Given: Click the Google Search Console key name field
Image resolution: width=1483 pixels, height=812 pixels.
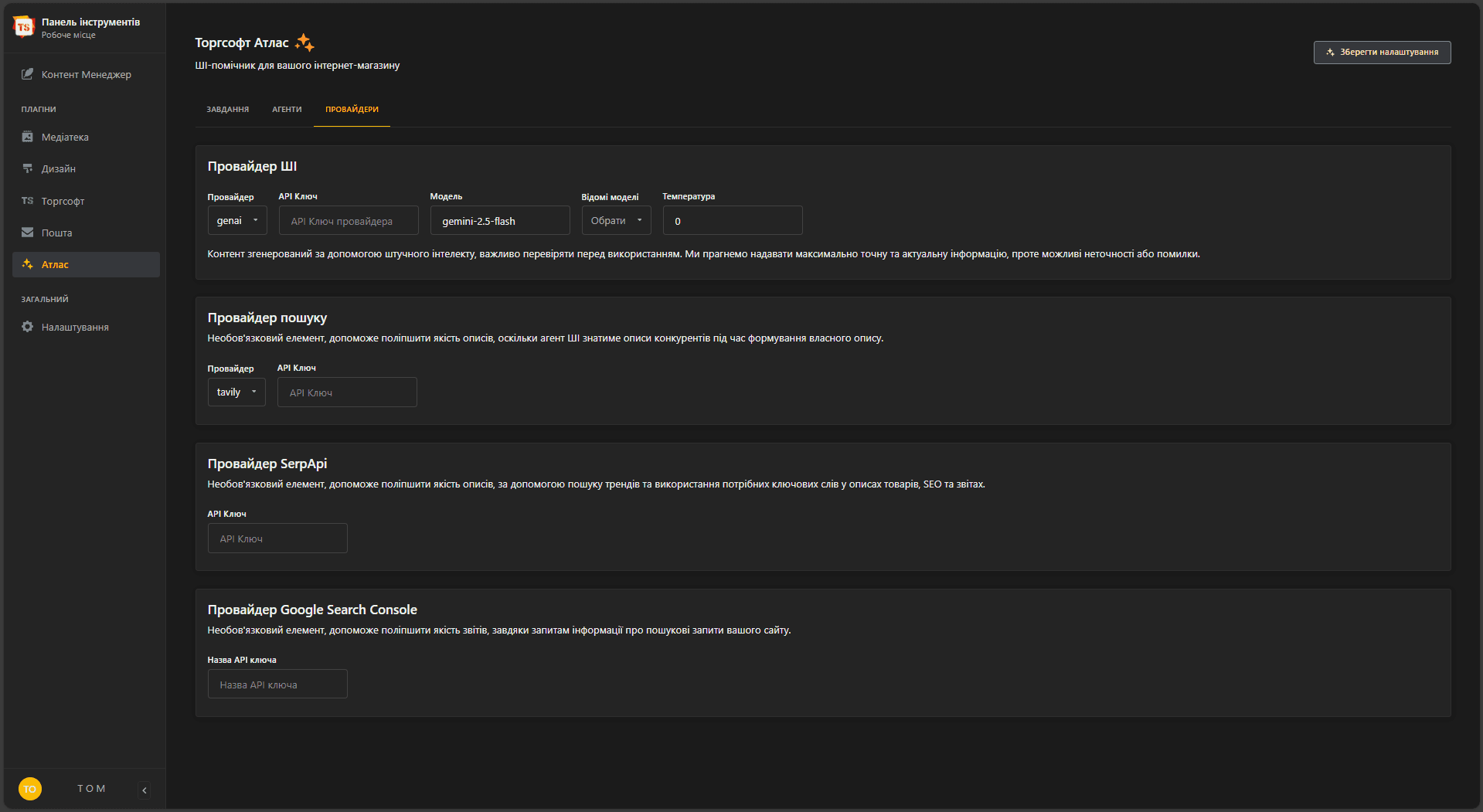Looking at the screenshot, I should [277, 685].
